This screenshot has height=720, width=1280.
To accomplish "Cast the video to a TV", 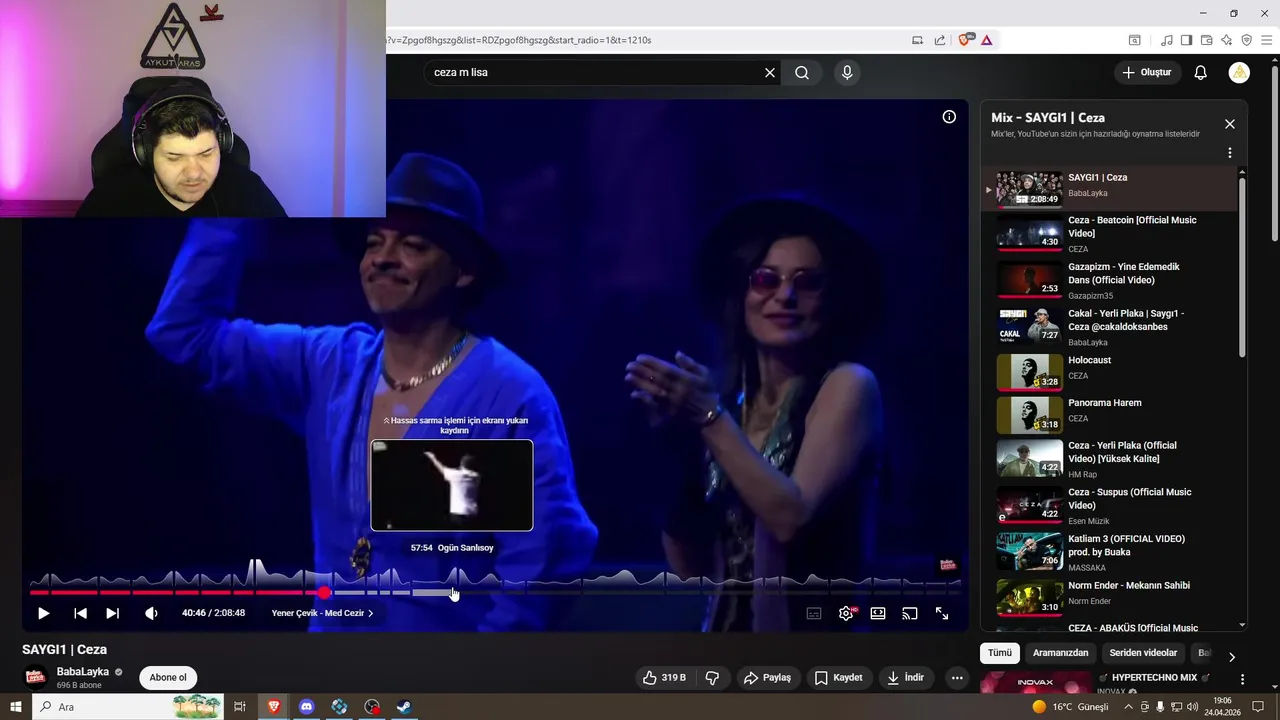I will coord(910,613).
